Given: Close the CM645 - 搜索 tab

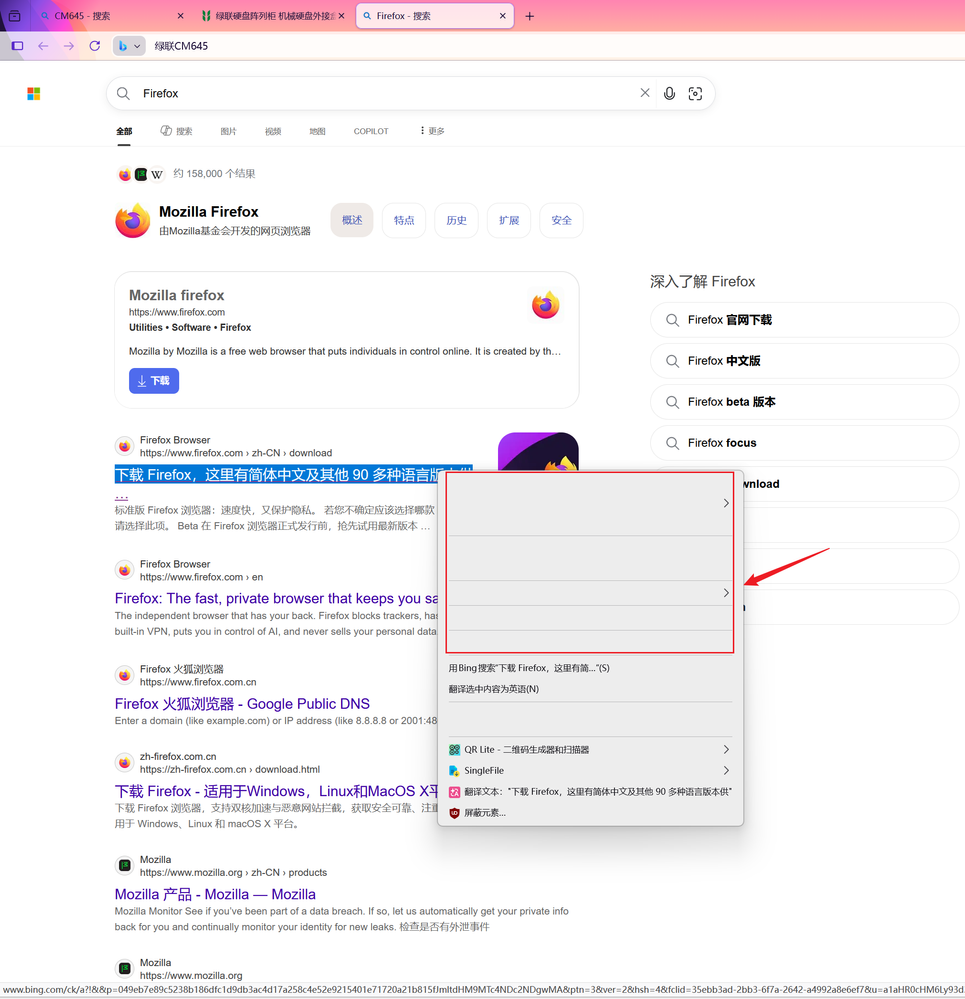Looking at the screenshot, I should point(180,16).
